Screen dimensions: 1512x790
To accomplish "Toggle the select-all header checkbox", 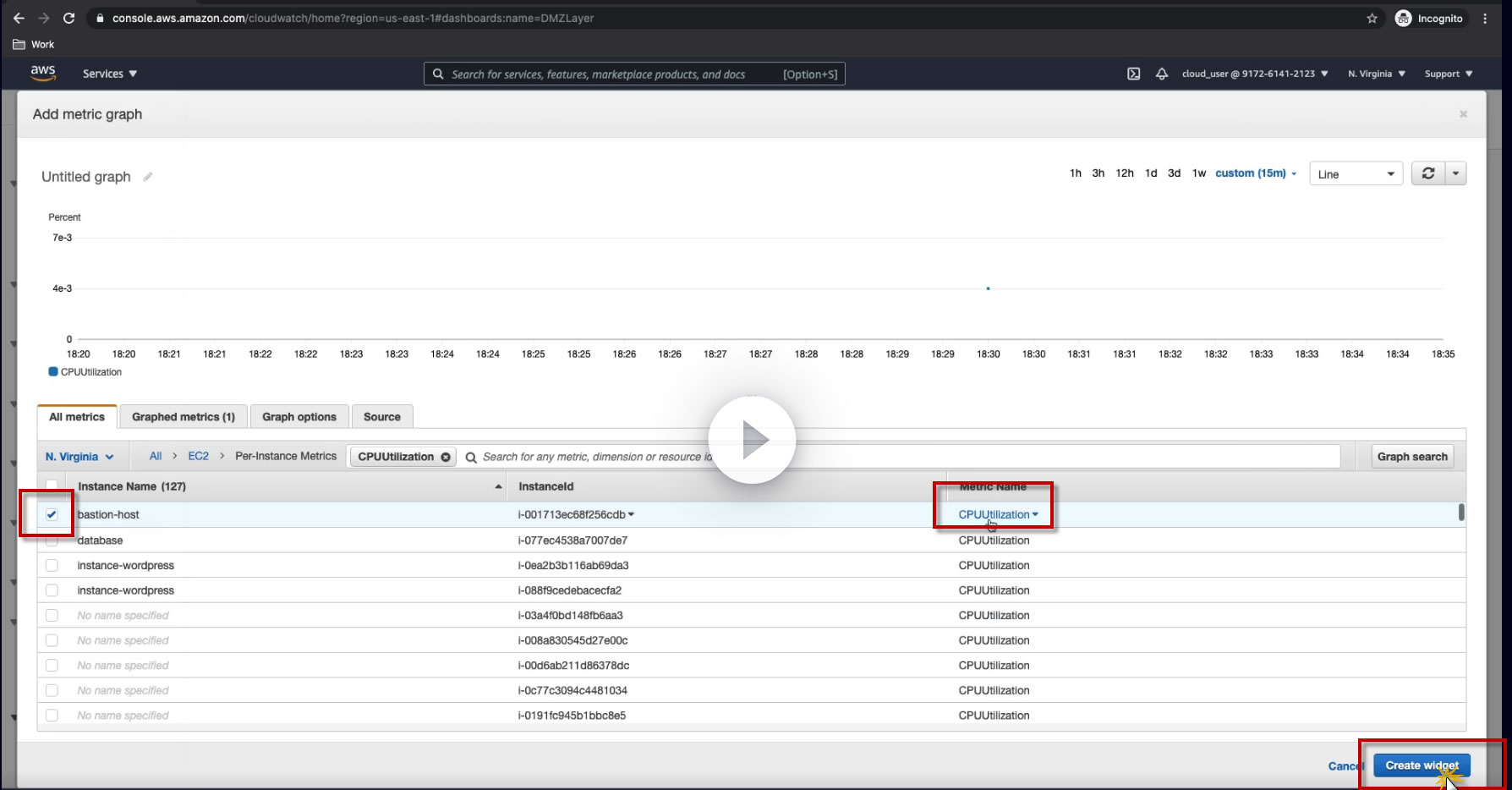I will pyautogui.click(x=52, y=486).
